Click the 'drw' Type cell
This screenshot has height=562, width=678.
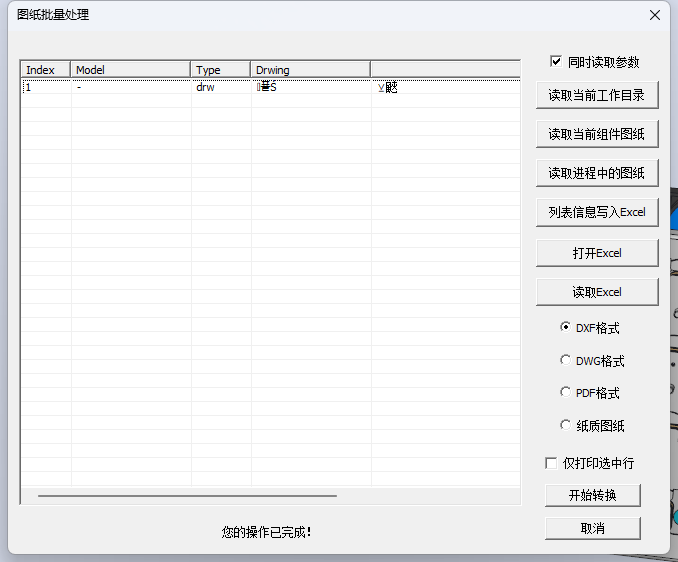[x=221, y=87]
